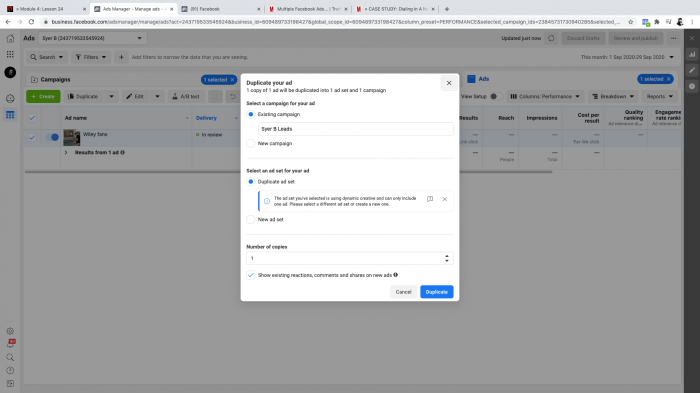Switch to Module 4: Lesson 24 browser tab
700x393 pixels.
tap(47, 9)
